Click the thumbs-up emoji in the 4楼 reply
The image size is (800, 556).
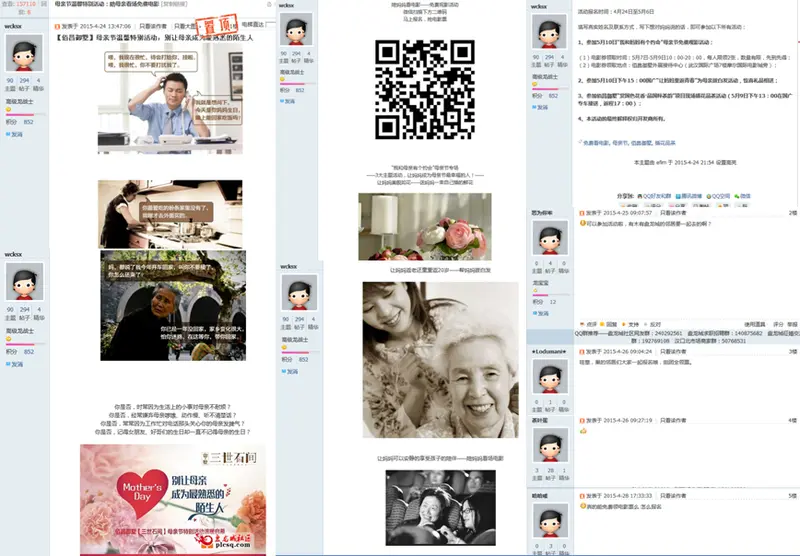coord(583,431)
